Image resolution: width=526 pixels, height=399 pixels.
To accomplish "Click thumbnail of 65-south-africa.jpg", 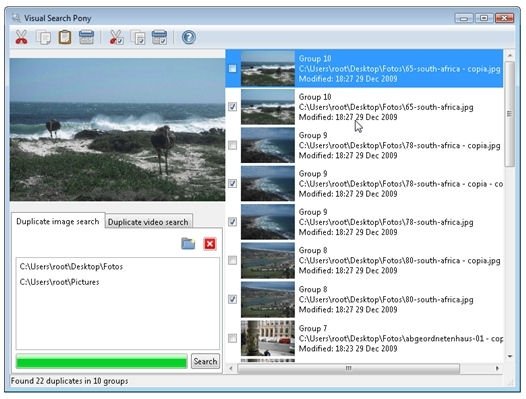I will click(x=268, y=107).
